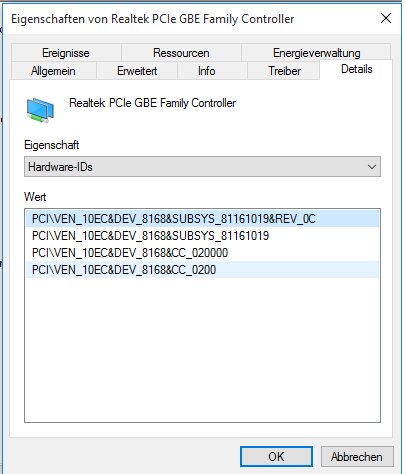Close the properties dialog with X
Screen dimensions: 406x474
point(386,18)
